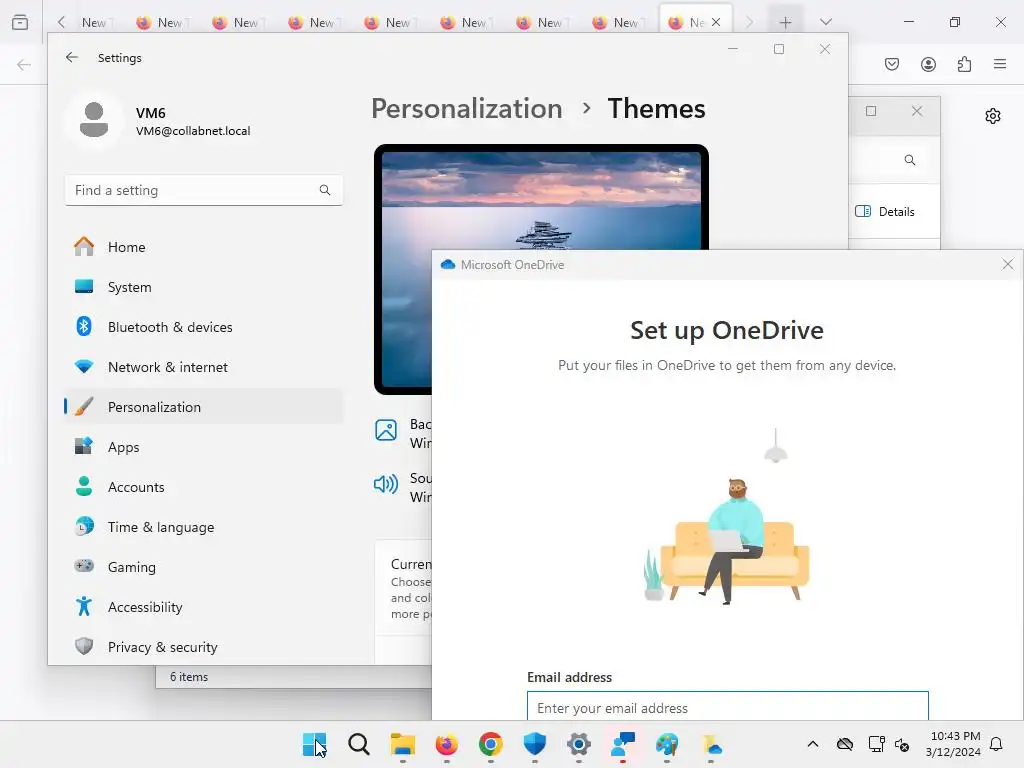This screenshot has height=768, width=1024.
Task: Open Firefox list all tabs dropdown
Action: (x=825, y=22)
